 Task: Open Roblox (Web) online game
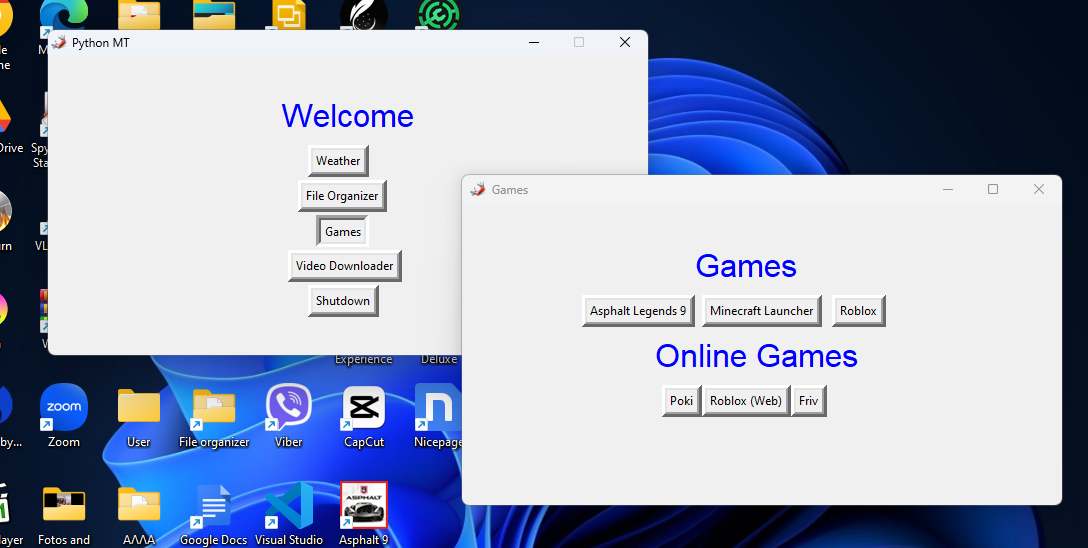pos(746,401)
